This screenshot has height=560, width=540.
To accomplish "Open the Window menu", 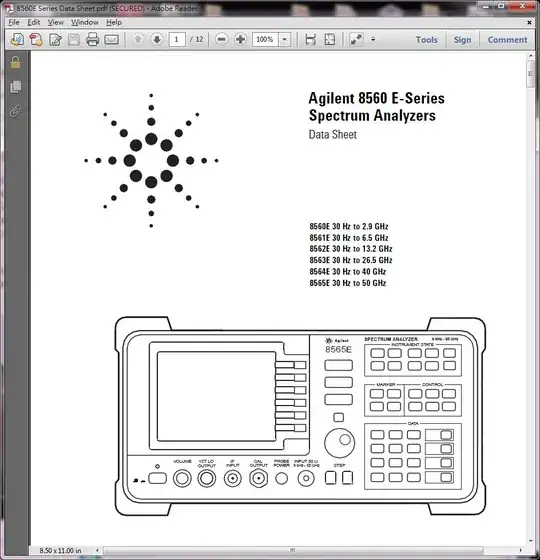I will pos(85,22).
